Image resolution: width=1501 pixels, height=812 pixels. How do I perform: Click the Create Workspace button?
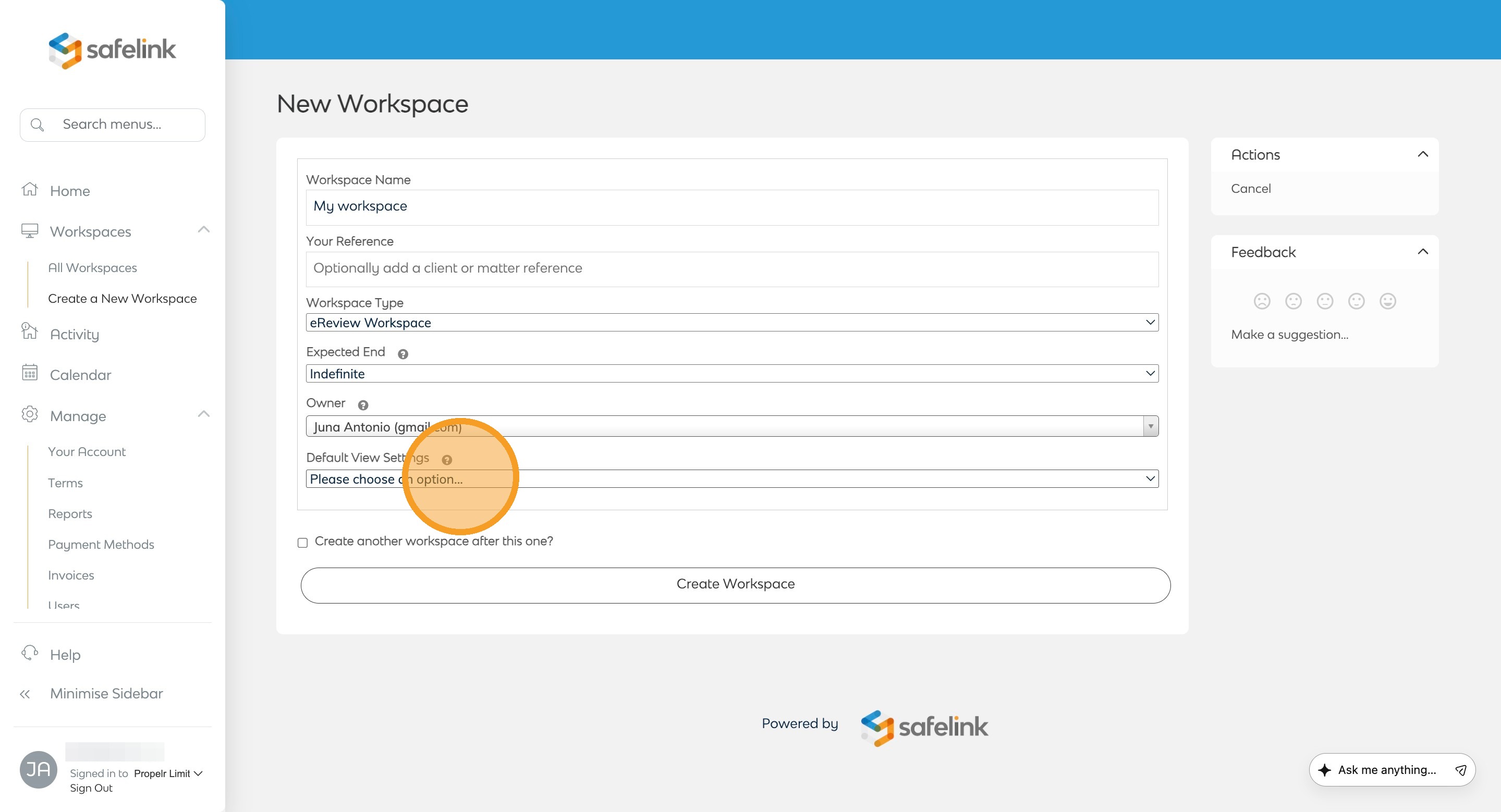click(735, 585)
